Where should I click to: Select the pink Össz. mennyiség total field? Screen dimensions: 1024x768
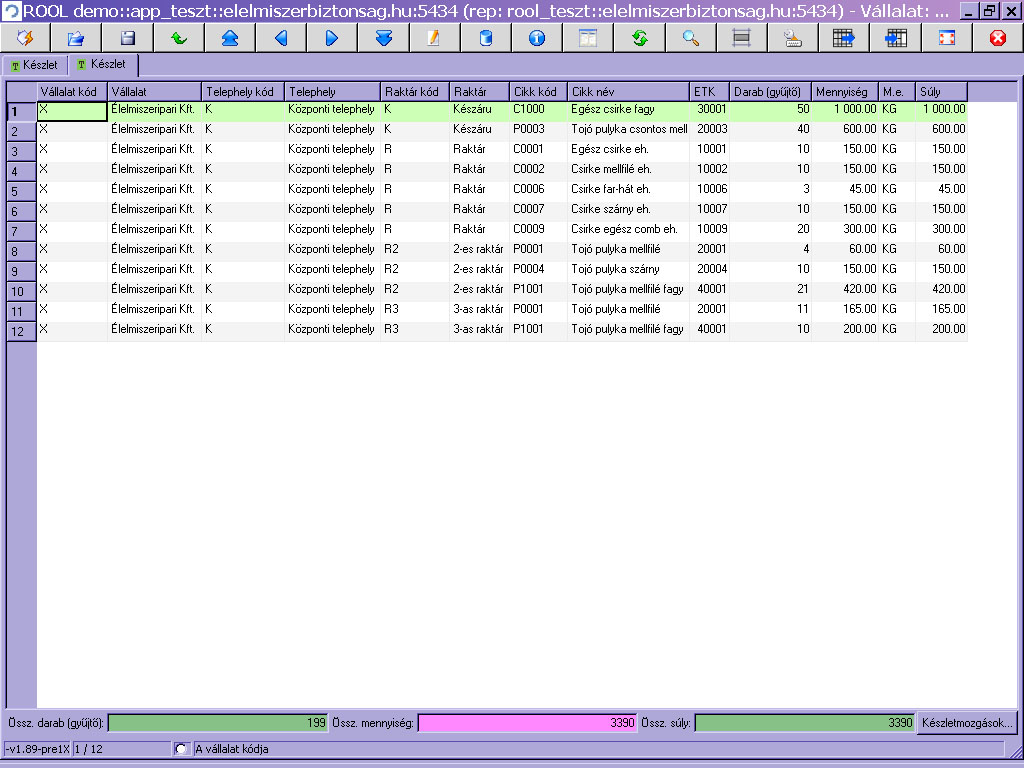527,723
